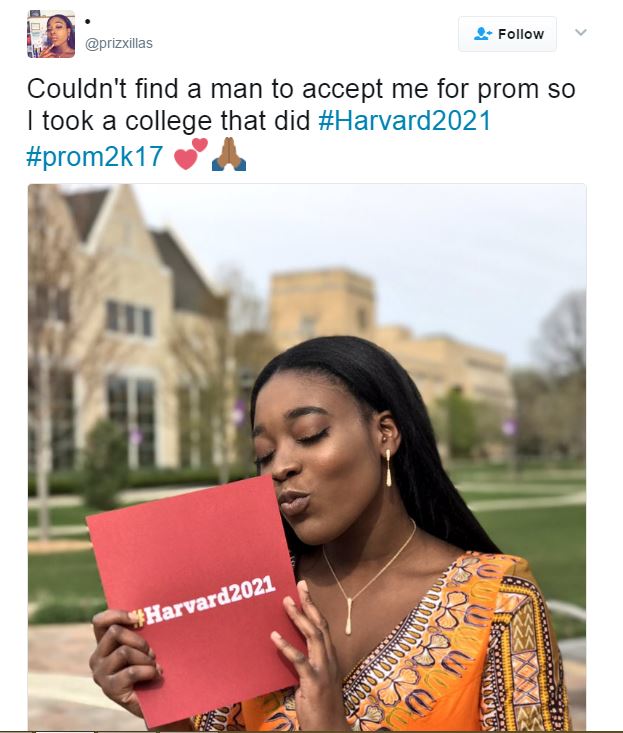Expand the tweet options chevron
This screenshot has width=623, height=733.
(580, 32)
